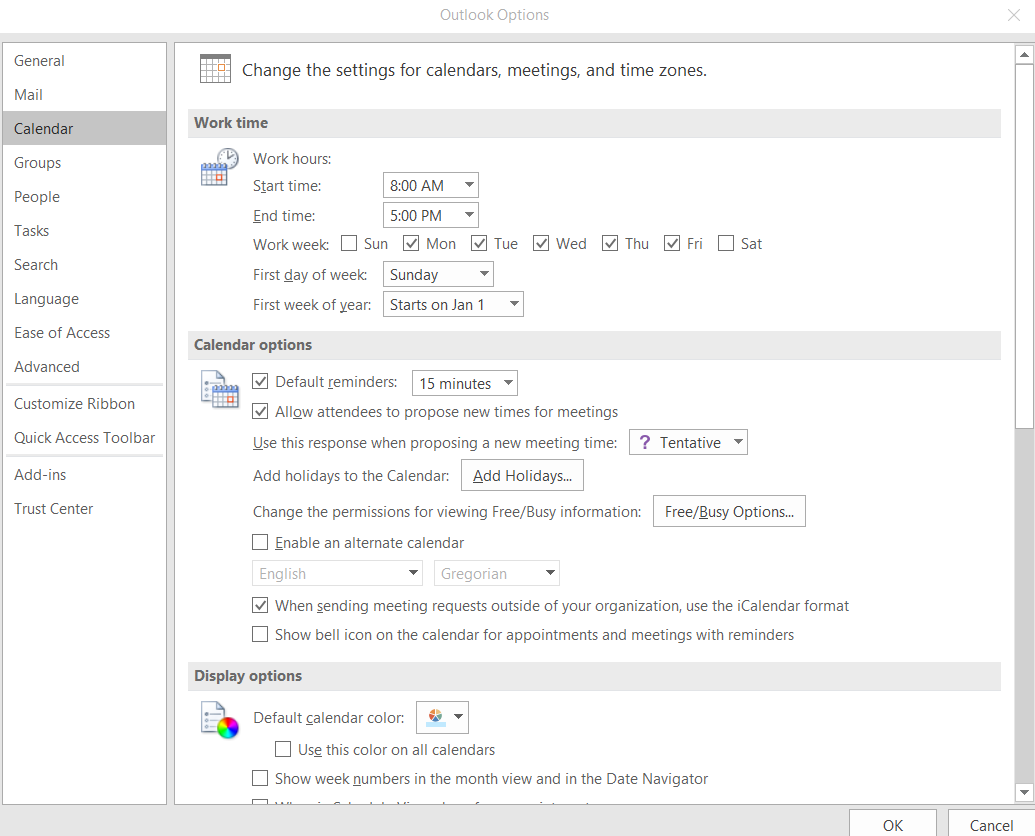Click the Work time clock icon
The height and width of the screenshot is (836, 1035).
coord(219,167)
